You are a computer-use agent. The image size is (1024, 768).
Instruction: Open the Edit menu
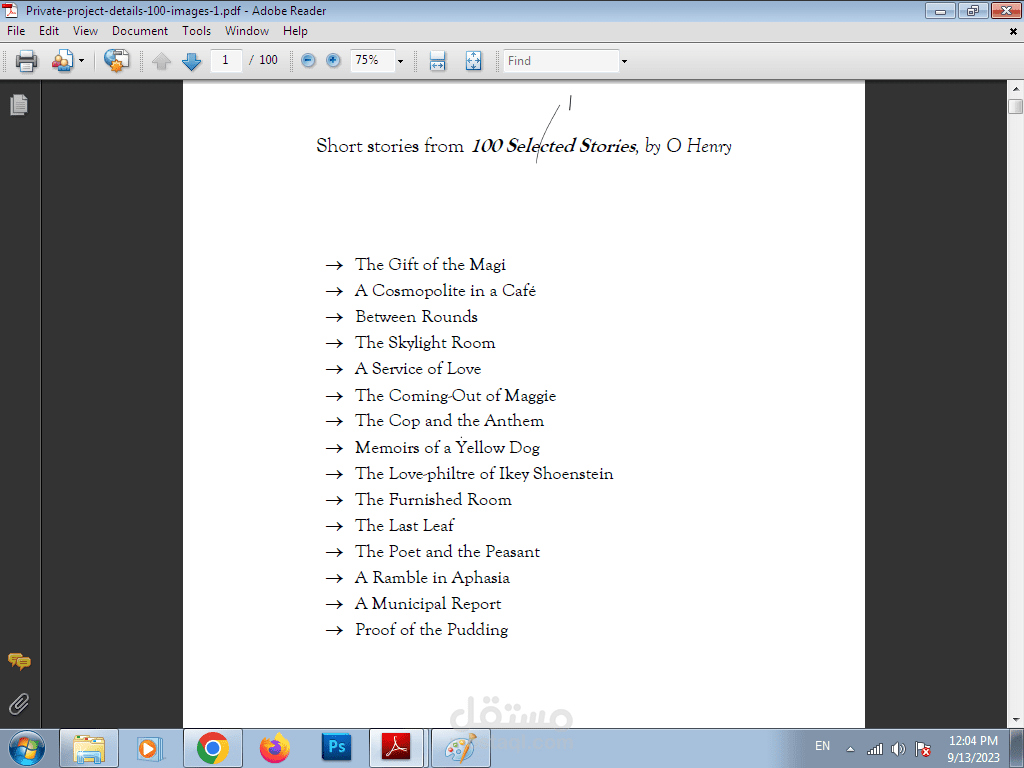click(x=48, y=31)
